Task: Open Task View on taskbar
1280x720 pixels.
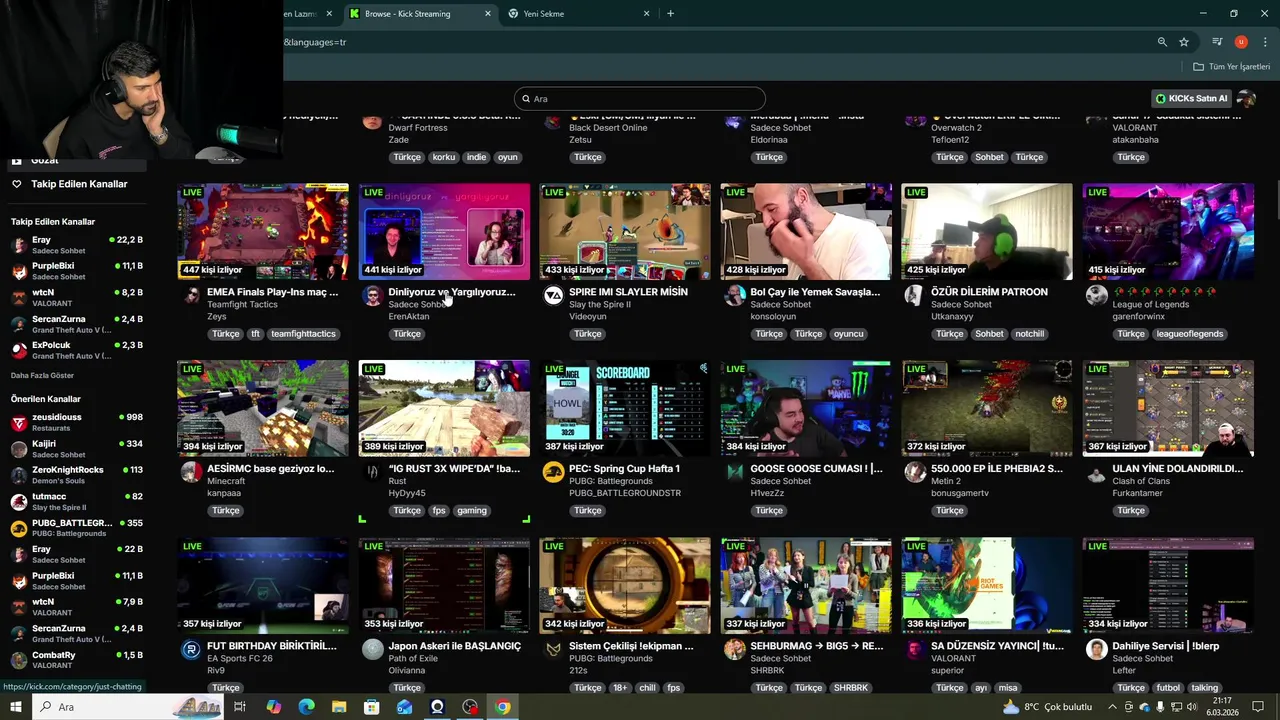Action: (240, 707)
